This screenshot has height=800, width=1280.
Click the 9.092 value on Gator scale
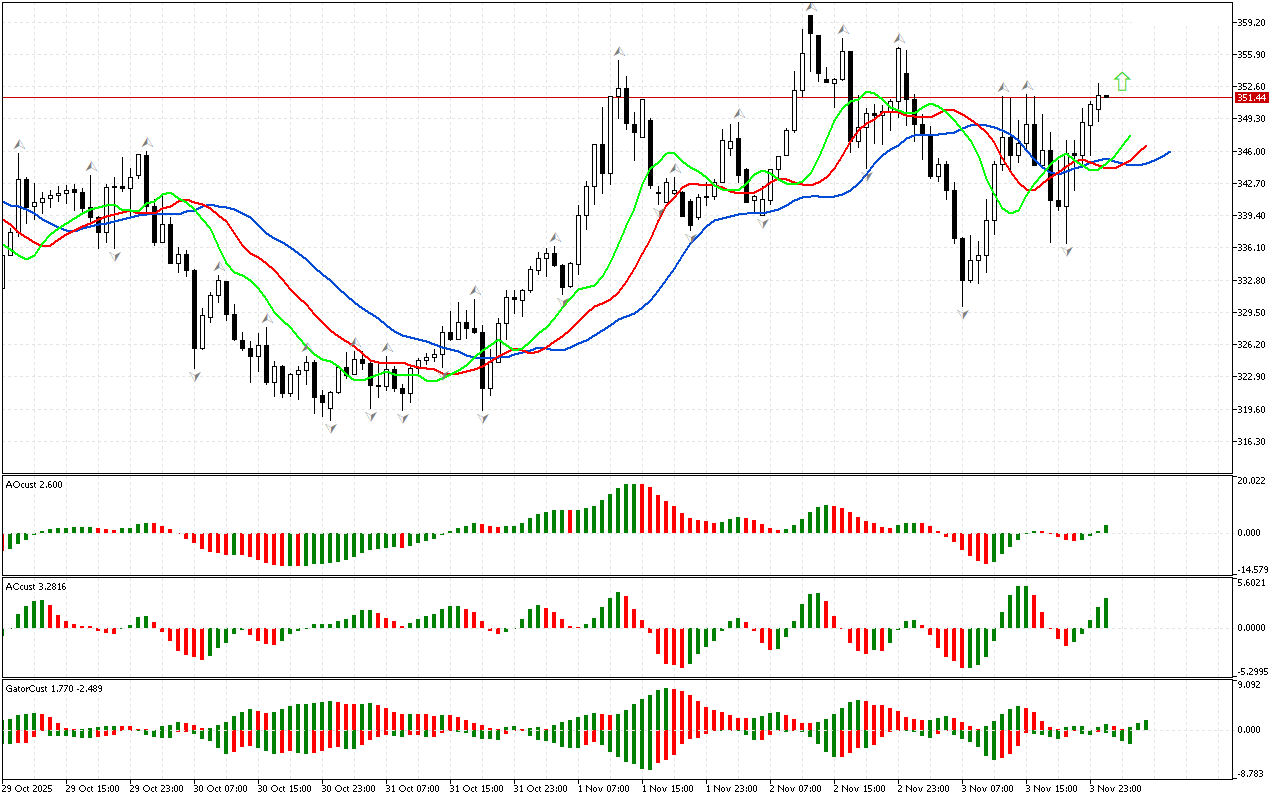1249,686
